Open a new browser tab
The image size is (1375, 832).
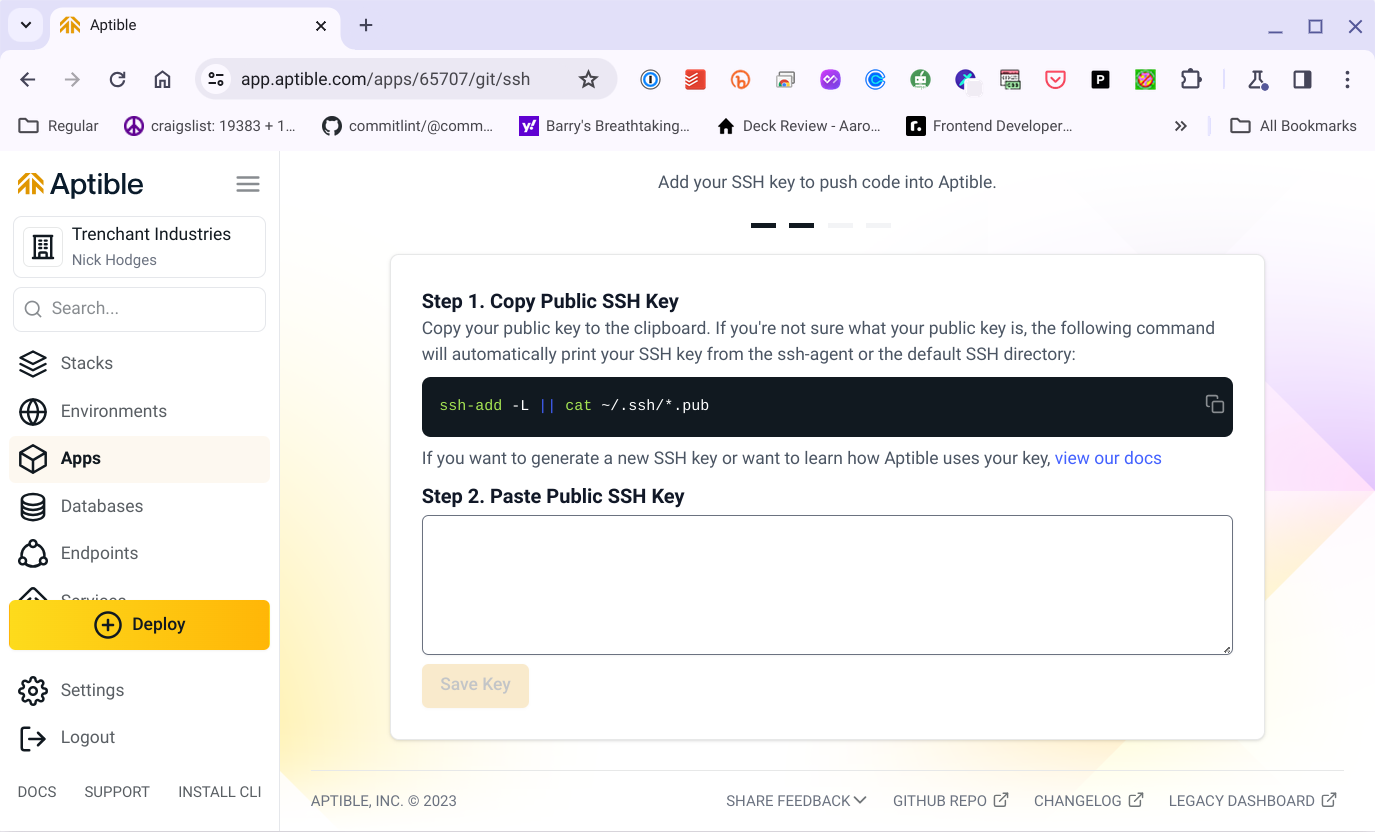[366, 26]
